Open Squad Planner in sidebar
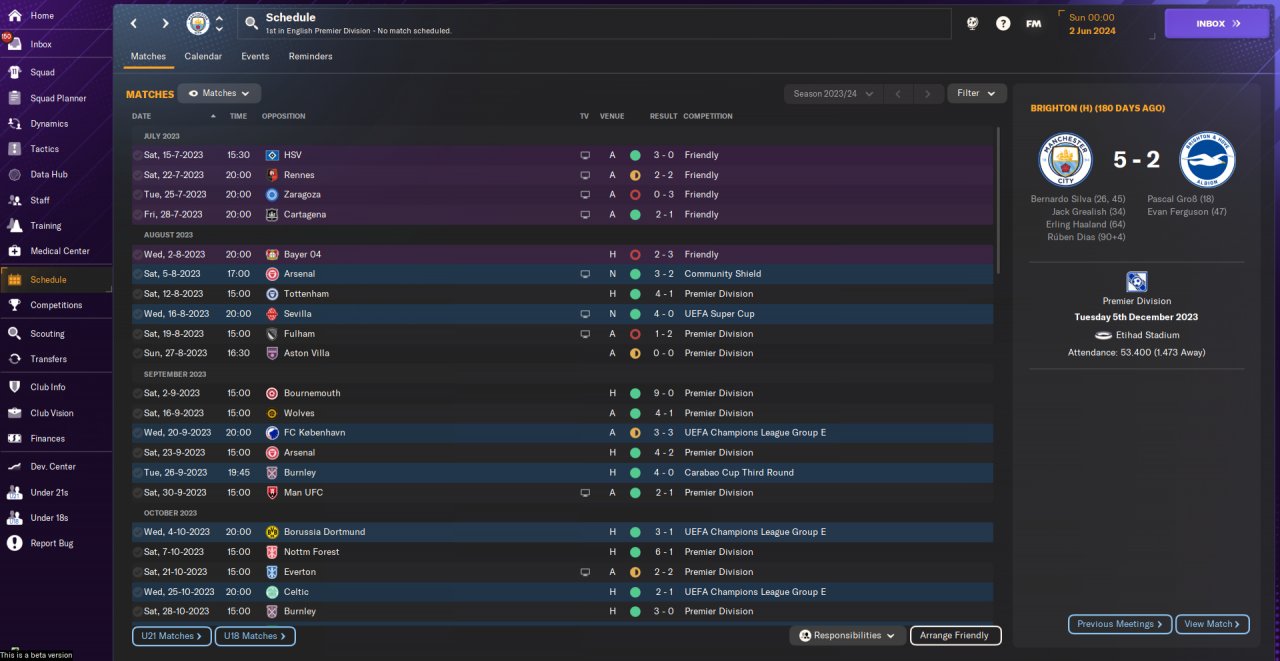This screenshot has width=1280, height=661. (x=58, y=98)
